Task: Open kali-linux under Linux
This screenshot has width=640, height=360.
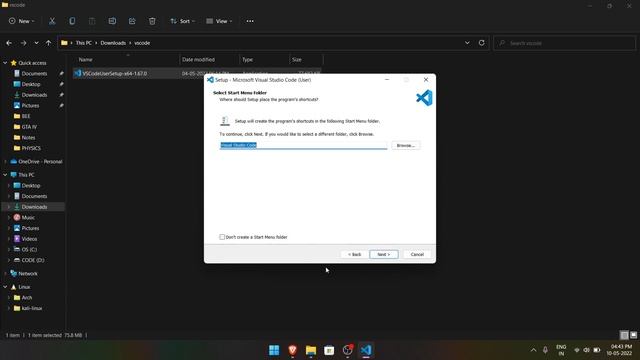Action: click(x=31, y=308)
